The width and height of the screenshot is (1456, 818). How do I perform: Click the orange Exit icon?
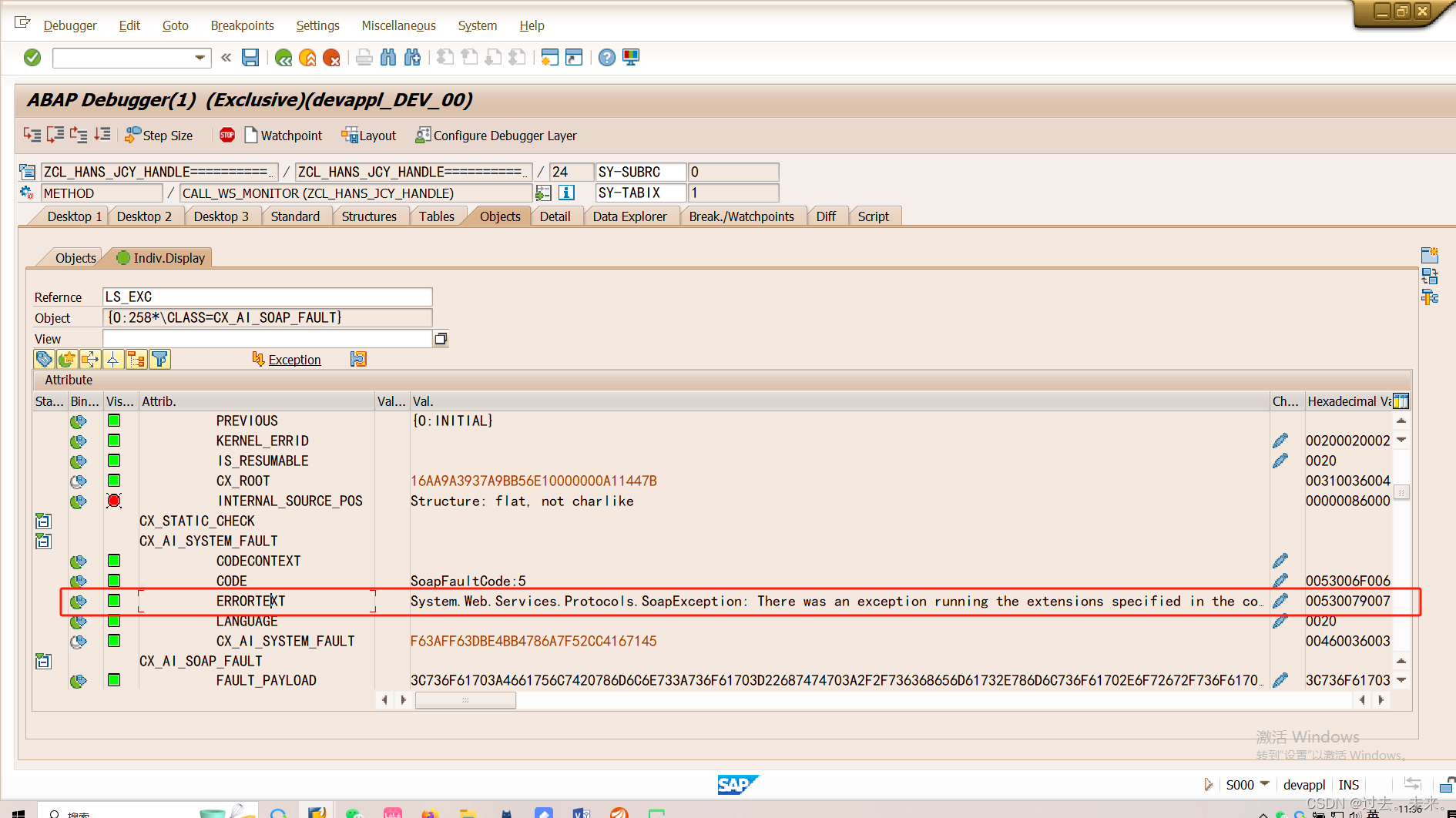coord(307,58)
